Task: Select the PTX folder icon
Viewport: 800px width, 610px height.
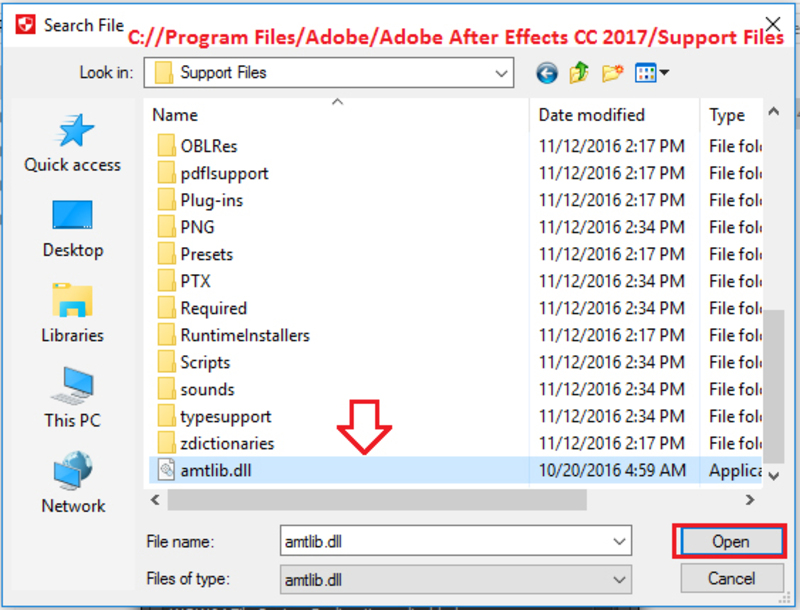Action: pos(166,281)
